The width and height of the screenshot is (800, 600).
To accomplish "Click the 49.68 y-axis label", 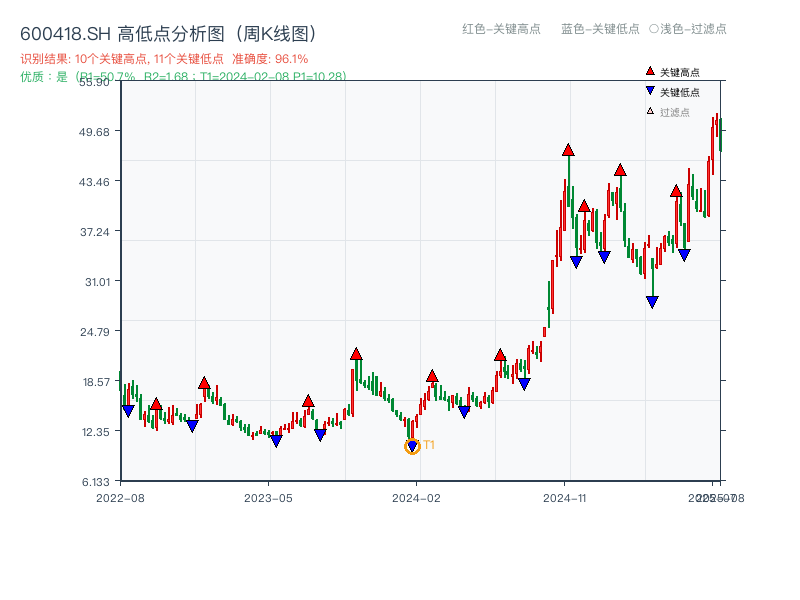I will point(94,132).
